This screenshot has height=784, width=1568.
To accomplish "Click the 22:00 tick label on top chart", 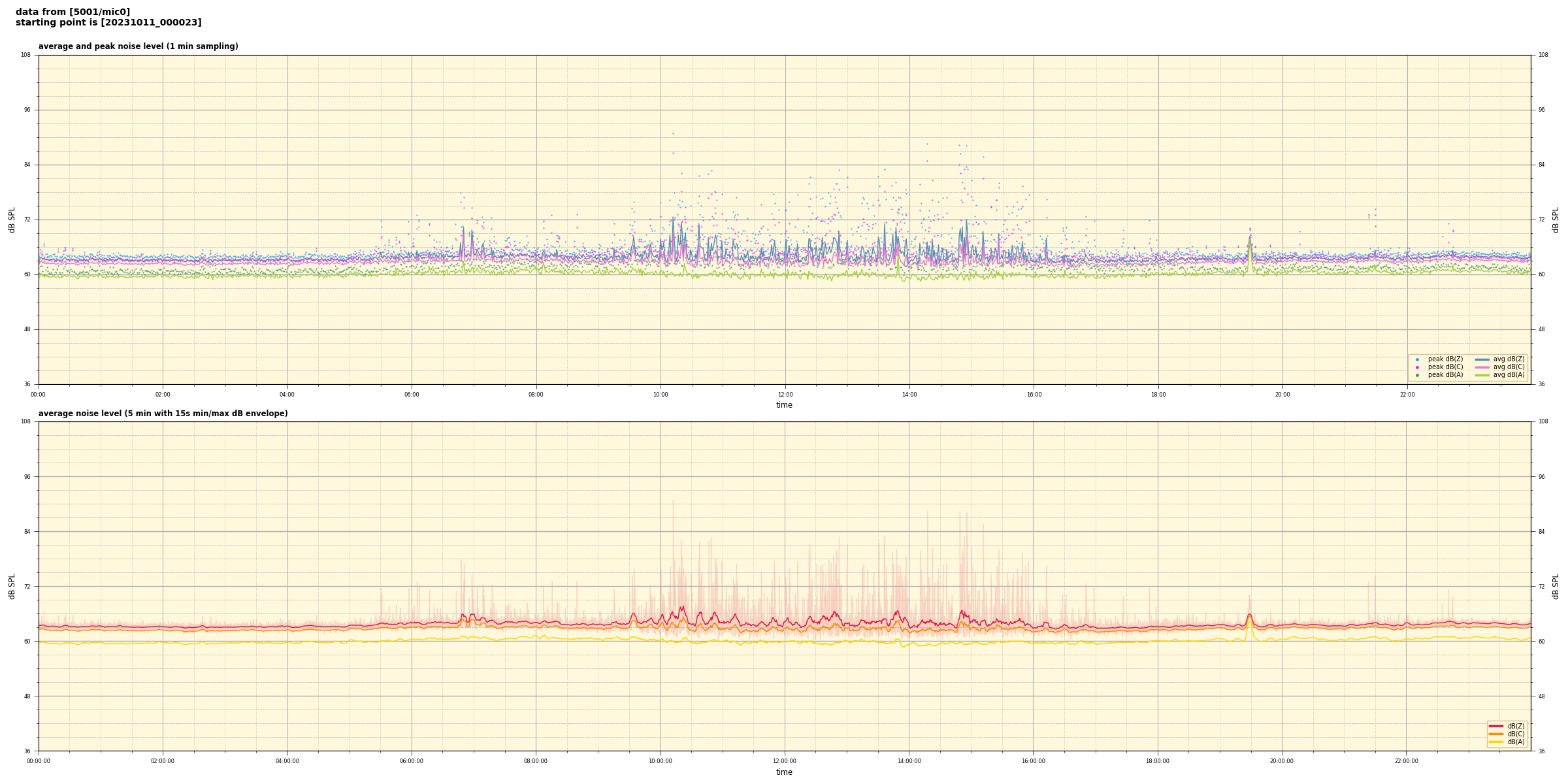I will [1407, 395].
